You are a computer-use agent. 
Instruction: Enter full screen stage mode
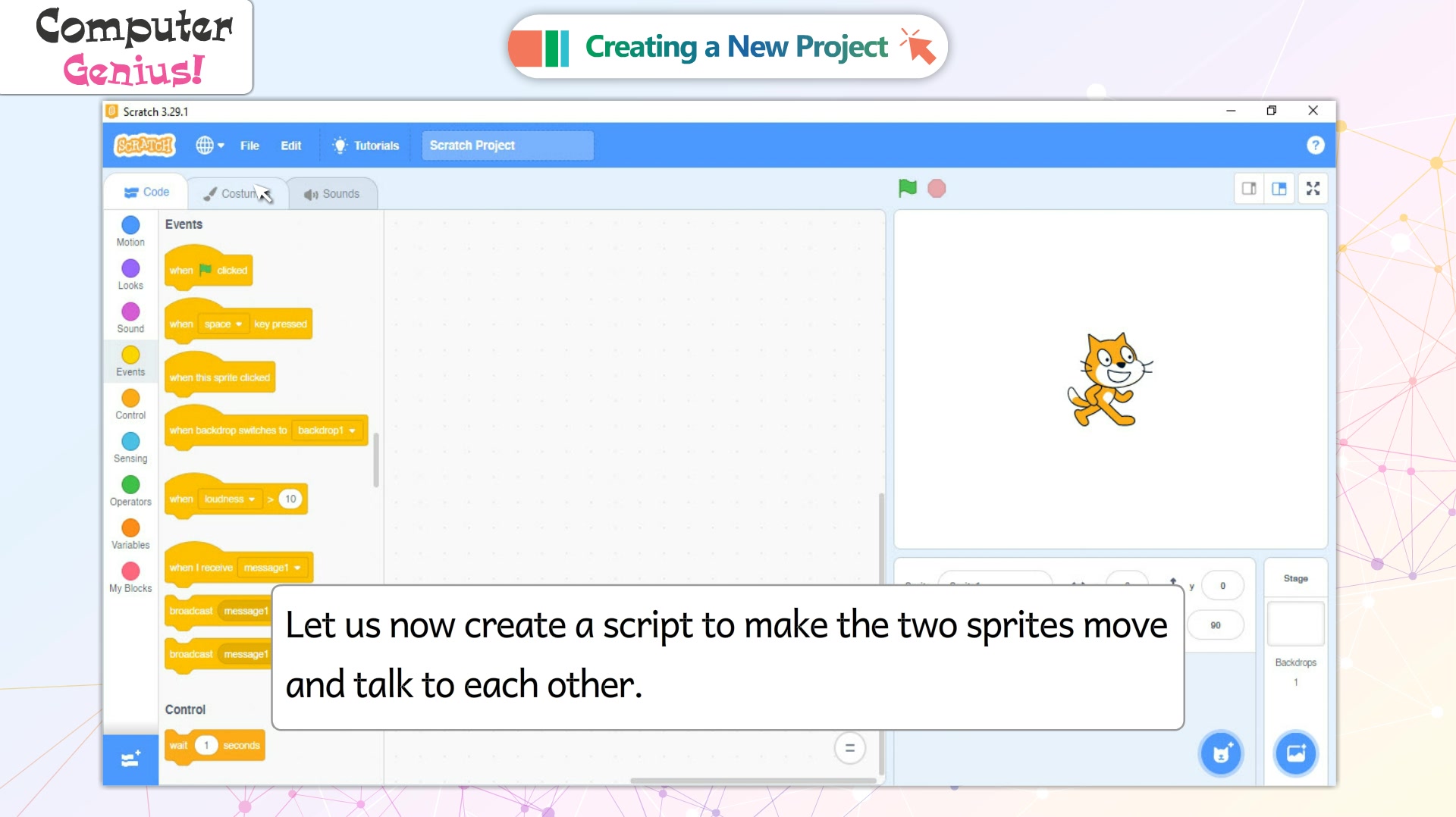click(1313, 189)
